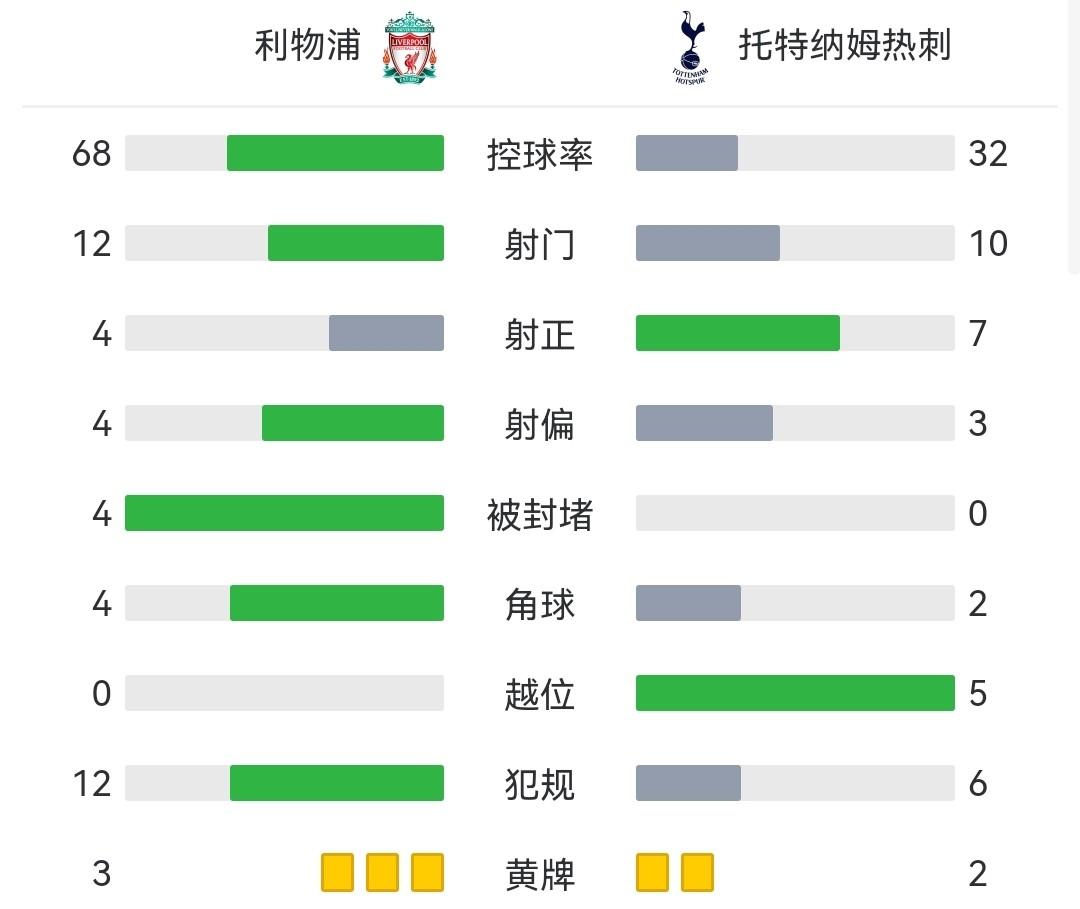The height and width of the screenshot is (909, 1080).
Task: Click Liverpool's middle yellow card icon
Action: (382, 873)
